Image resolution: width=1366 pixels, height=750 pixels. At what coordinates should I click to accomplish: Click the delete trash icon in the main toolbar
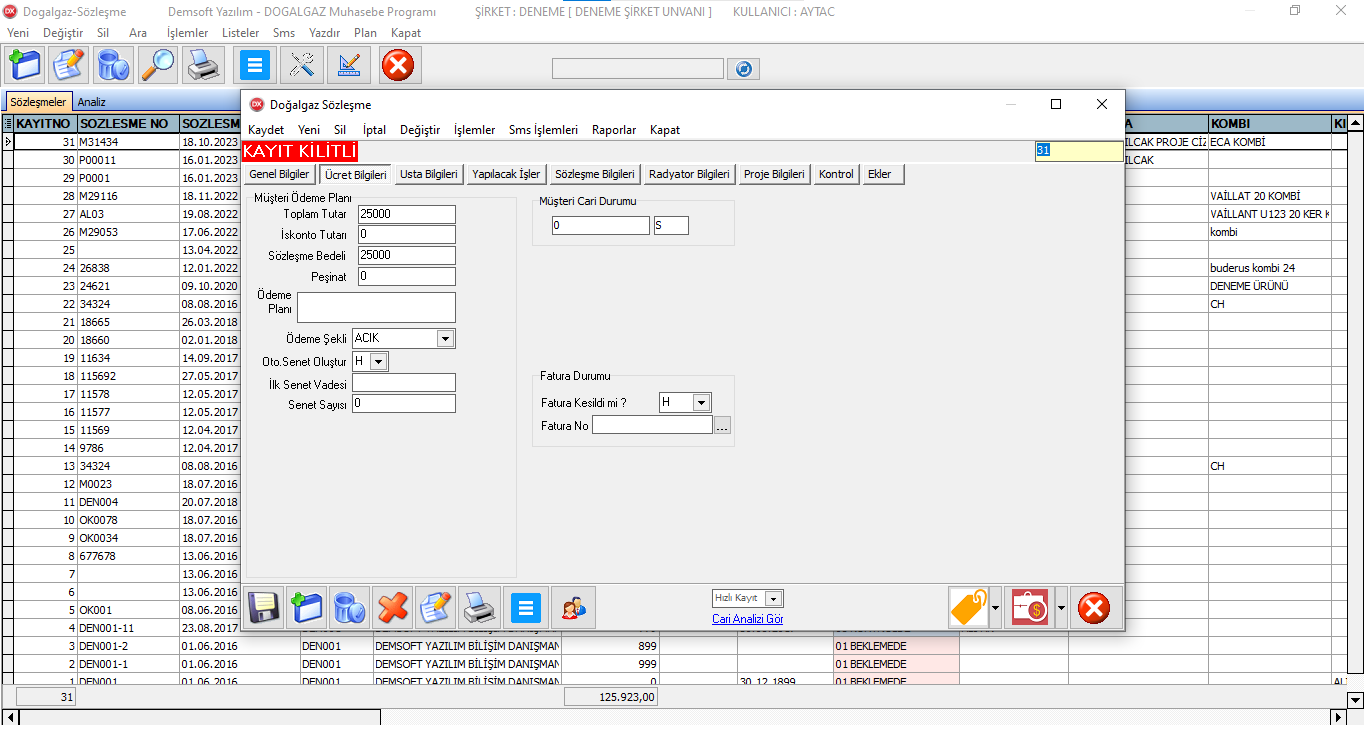tap(113, 65)
